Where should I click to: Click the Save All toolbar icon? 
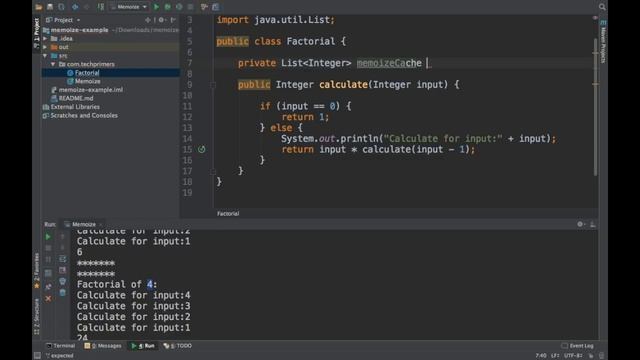tap(50, 7)
